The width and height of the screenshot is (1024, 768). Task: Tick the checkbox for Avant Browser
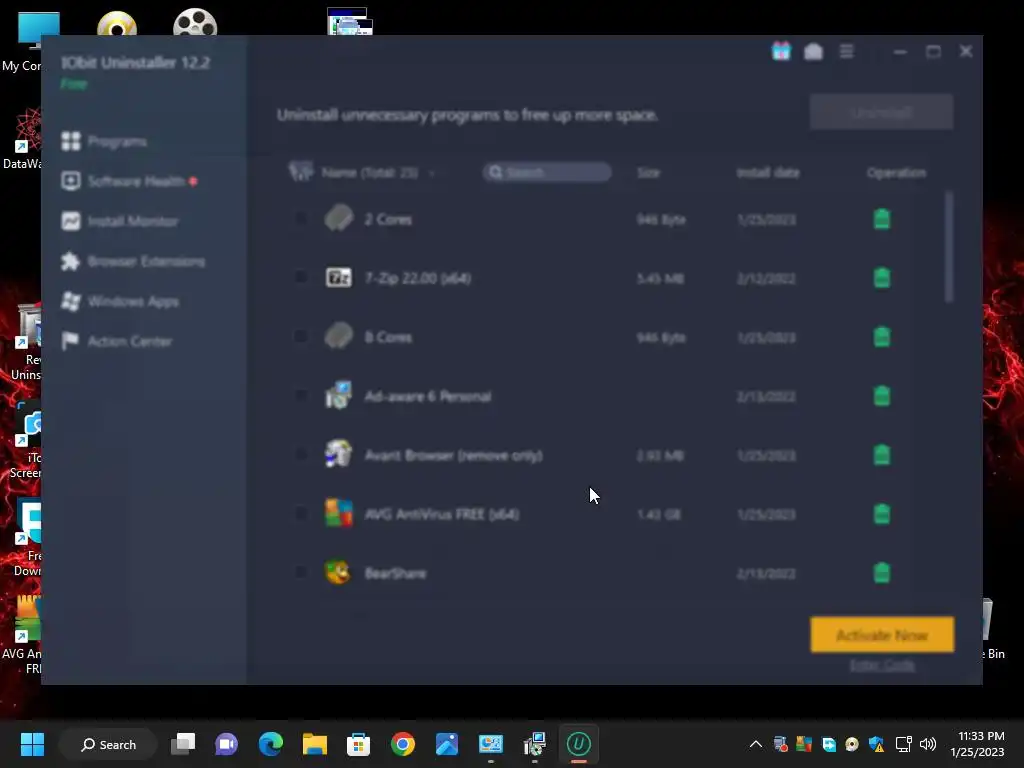(300, 455)
